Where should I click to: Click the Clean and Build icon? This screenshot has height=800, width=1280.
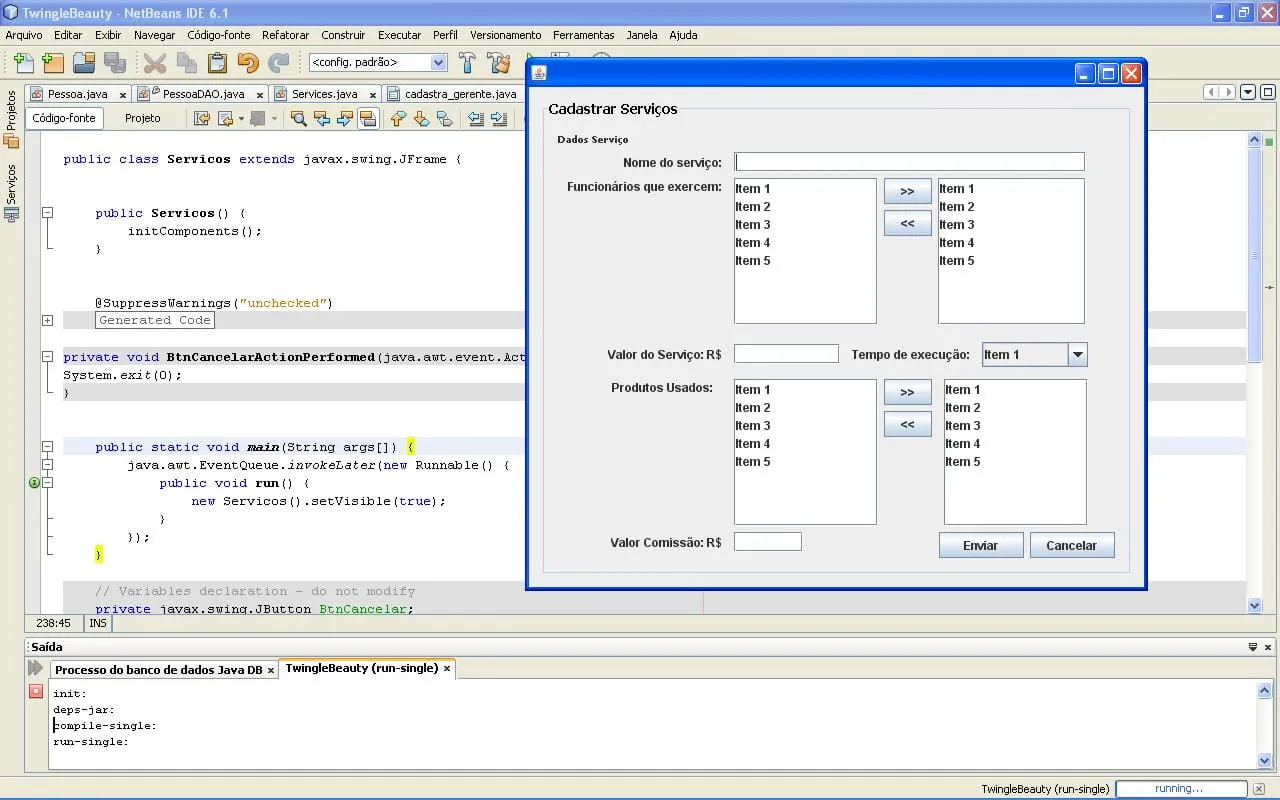click(498, 63)
